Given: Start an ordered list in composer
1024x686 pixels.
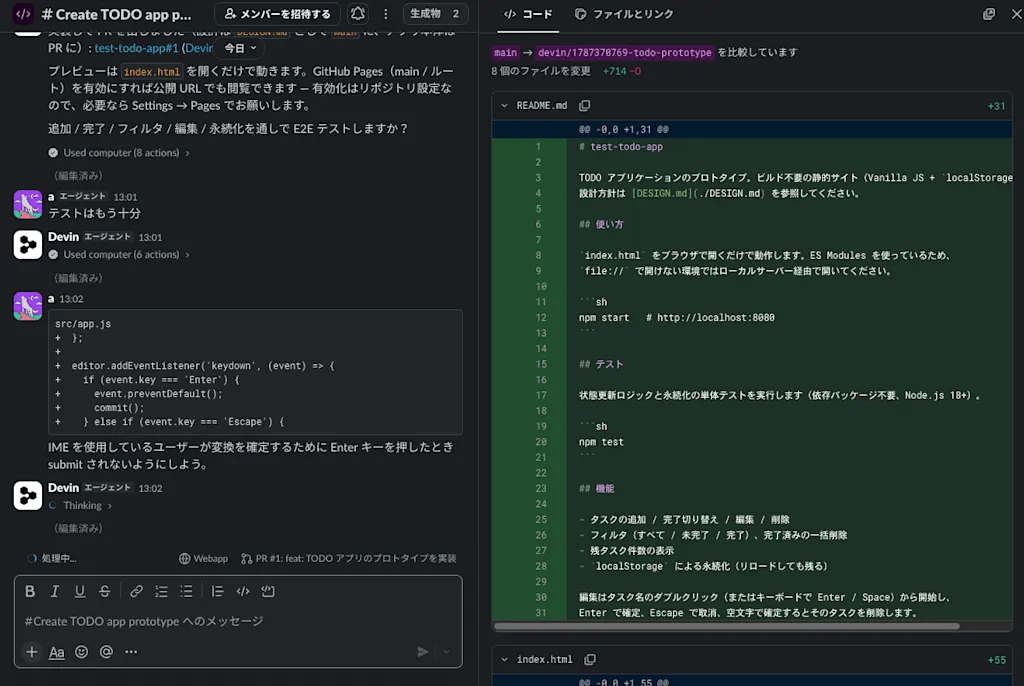Looking at the screenshot, I should [x=161, y=591].
